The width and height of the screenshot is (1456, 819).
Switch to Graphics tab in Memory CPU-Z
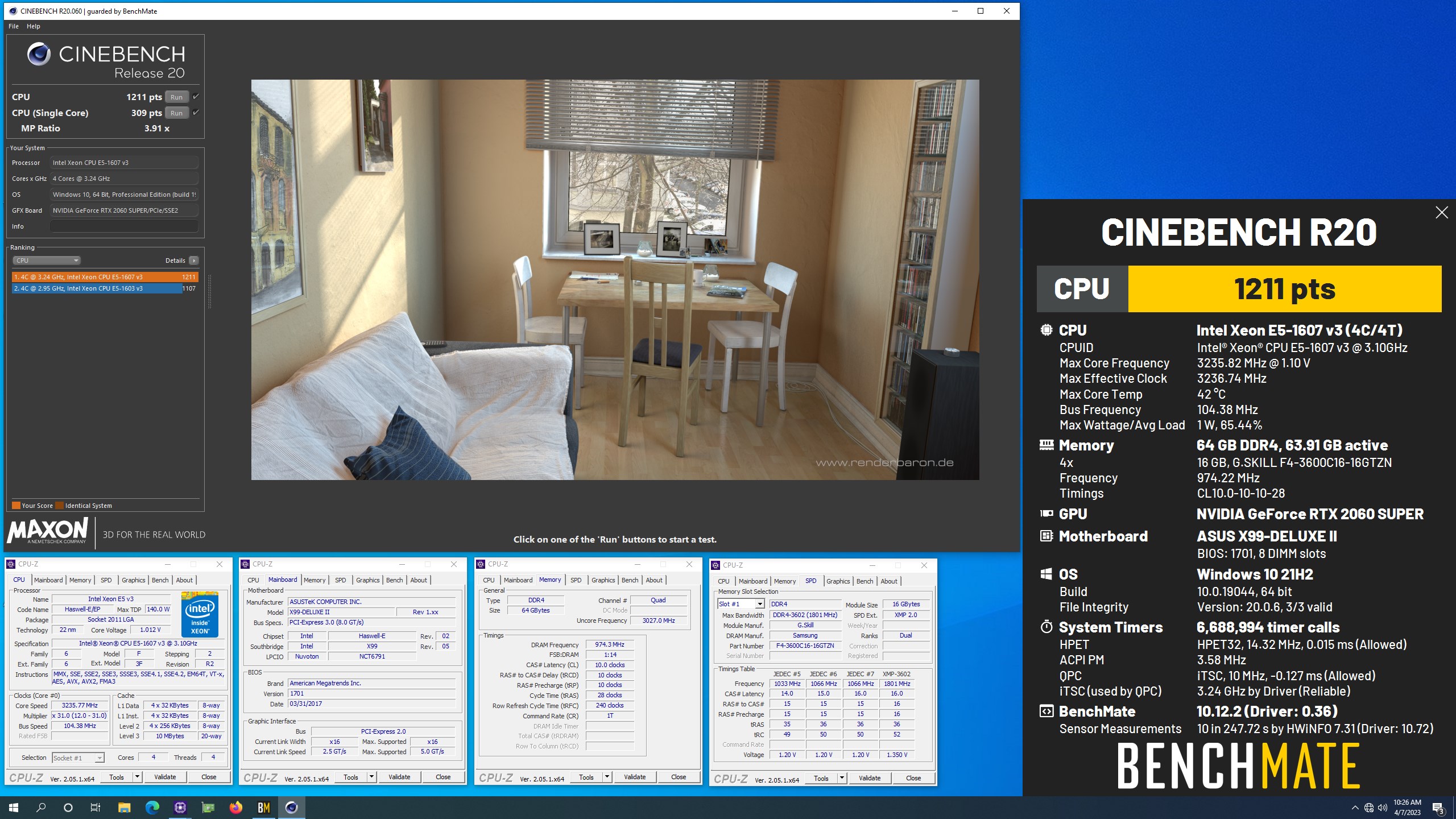(x=603, y=580)
